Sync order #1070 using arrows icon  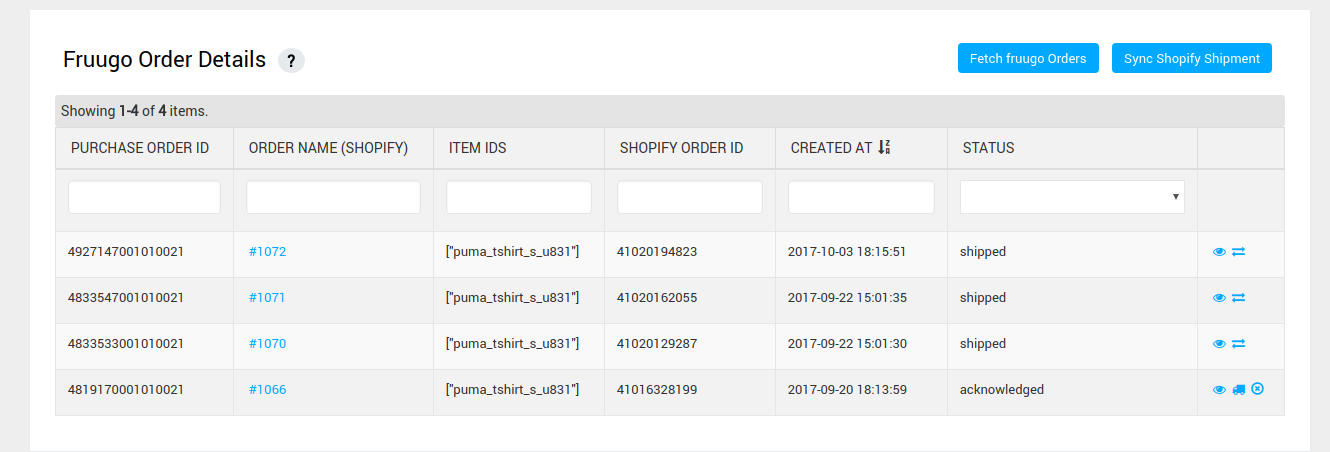click(1238, 344)
